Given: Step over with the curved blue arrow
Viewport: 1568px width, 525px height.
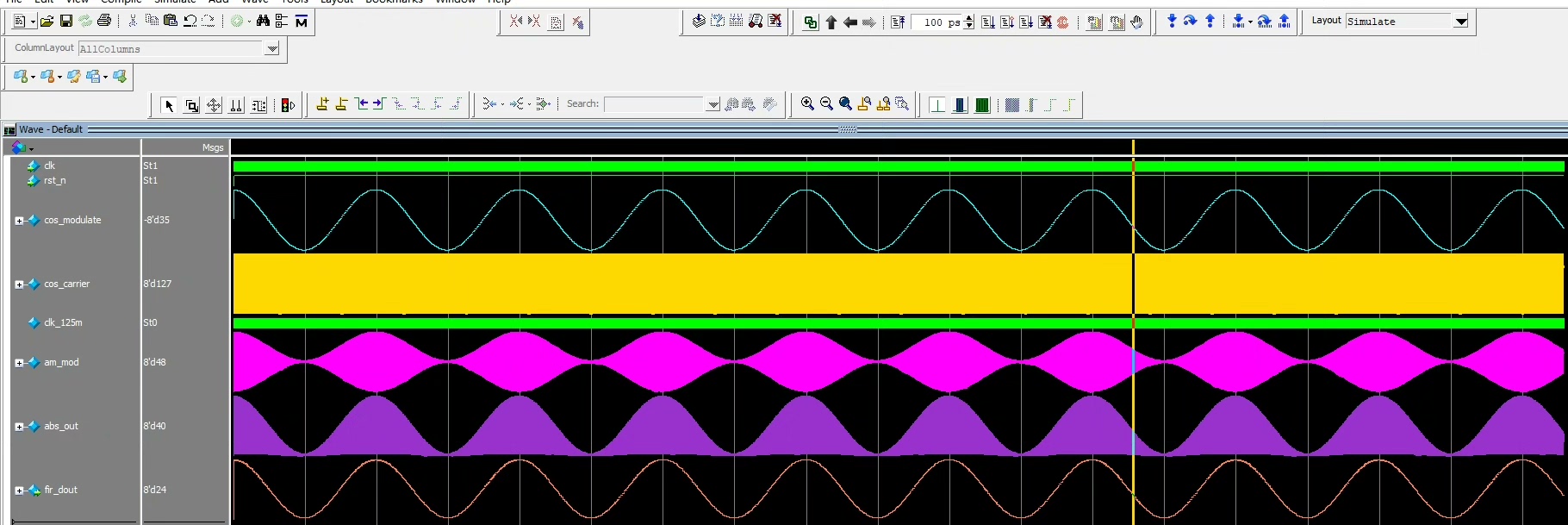Looking at the screenshot, I should pos(1191,21).
